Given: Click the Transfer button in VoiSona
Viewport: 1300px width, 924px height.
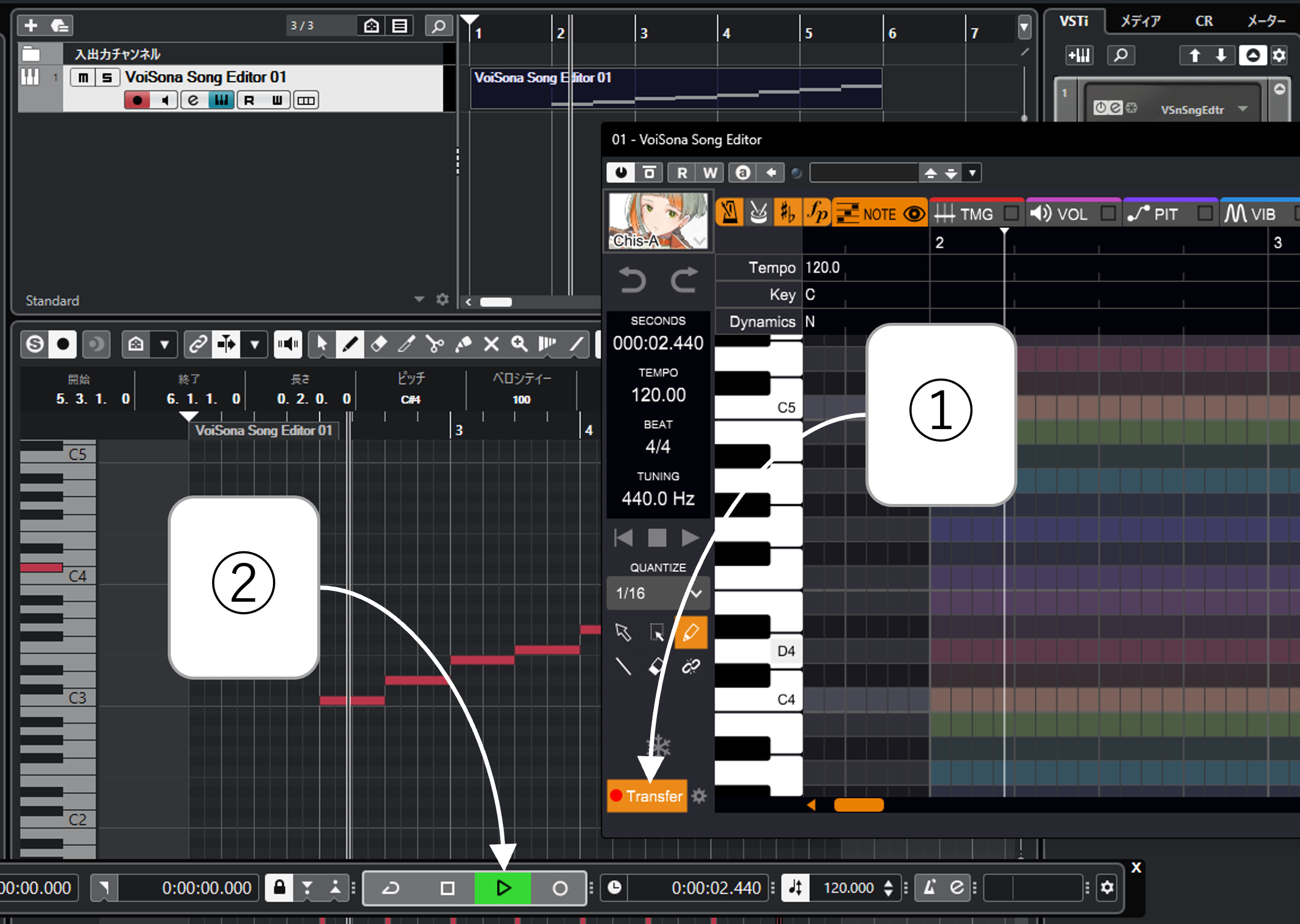Looking at the screenshot, I should (x=647, y=796).
